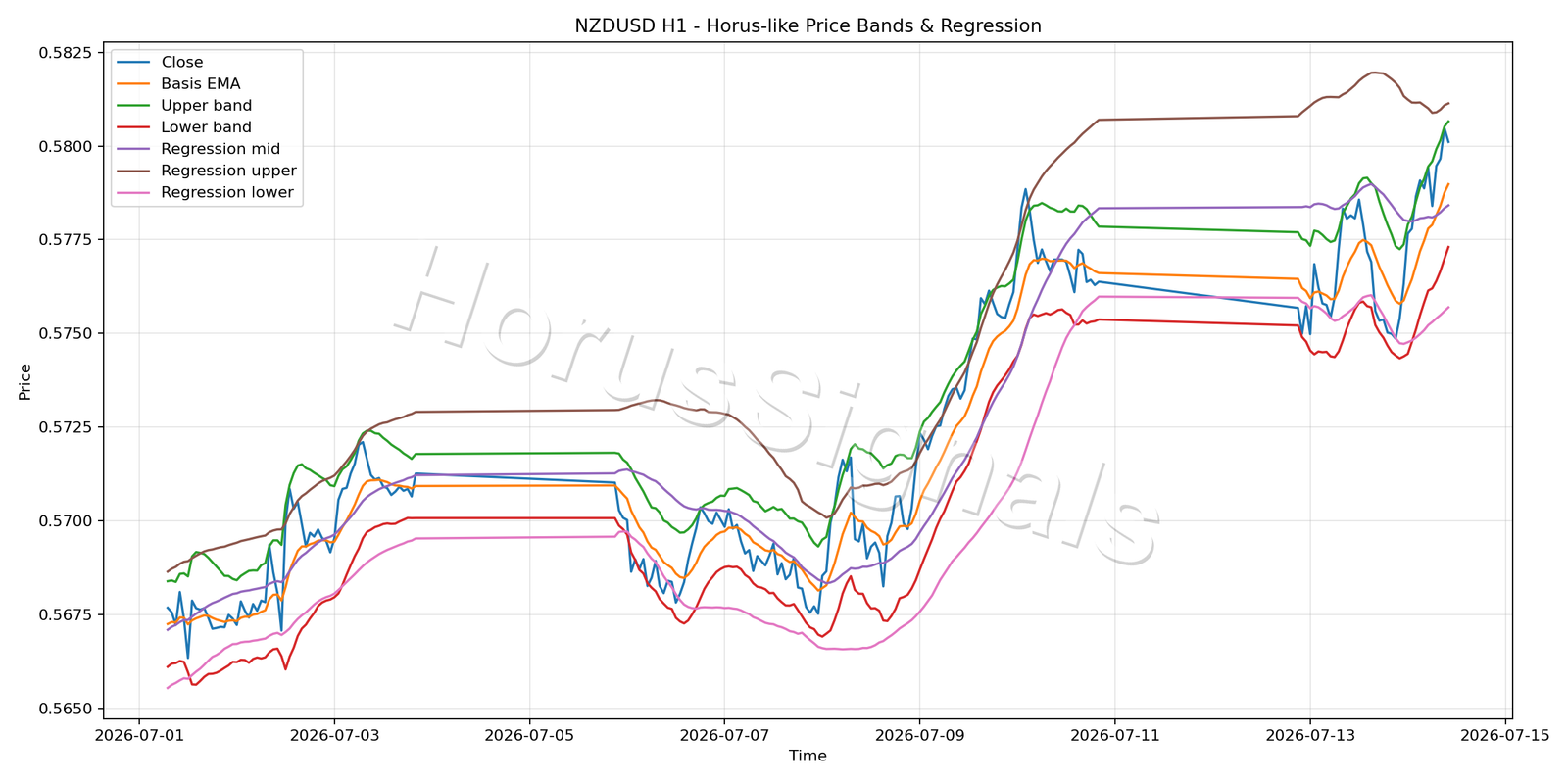The width and height of the screenshot is (1568, 784).
Task: Click the pink Regression lower legend swatch
Action: tap(133, 192)
